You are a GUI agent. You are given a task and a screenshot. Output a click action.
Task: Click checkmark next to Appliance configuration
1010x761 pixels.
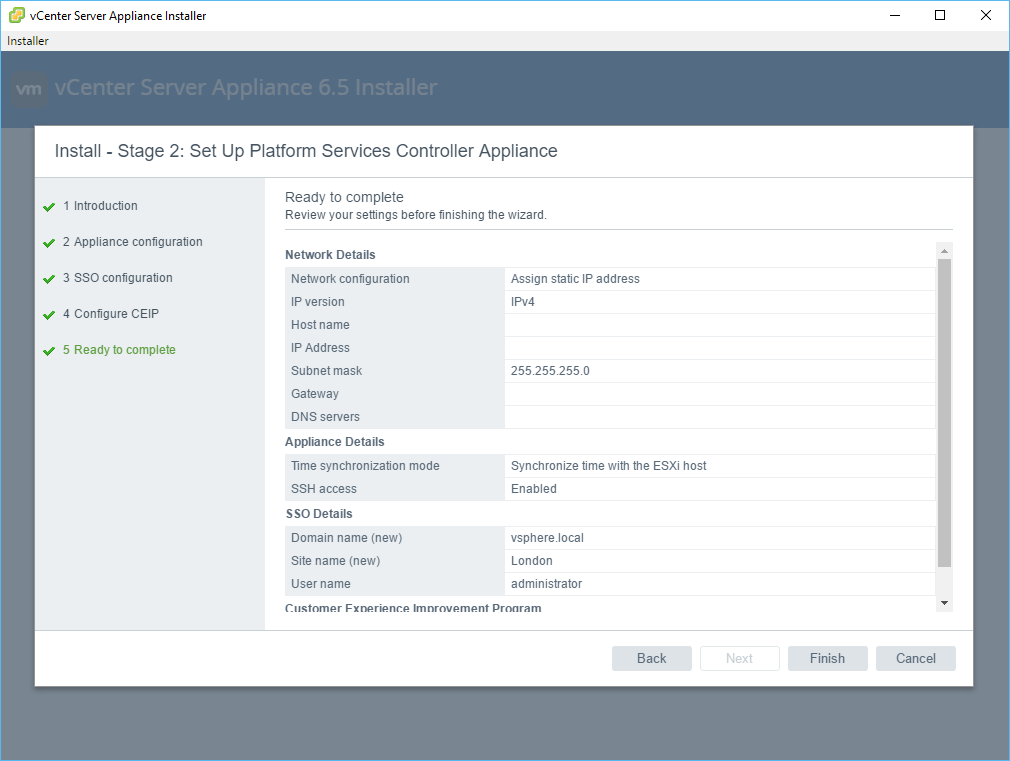click(x=49, y=243)
